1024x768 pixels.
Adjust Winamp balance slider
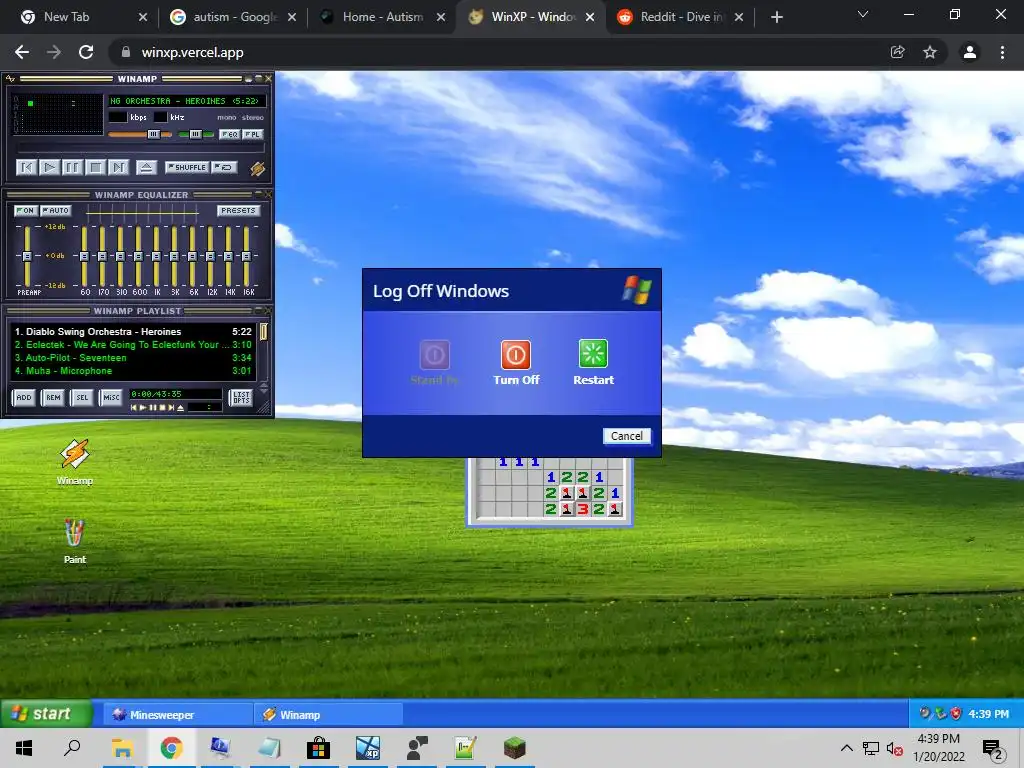196,135
